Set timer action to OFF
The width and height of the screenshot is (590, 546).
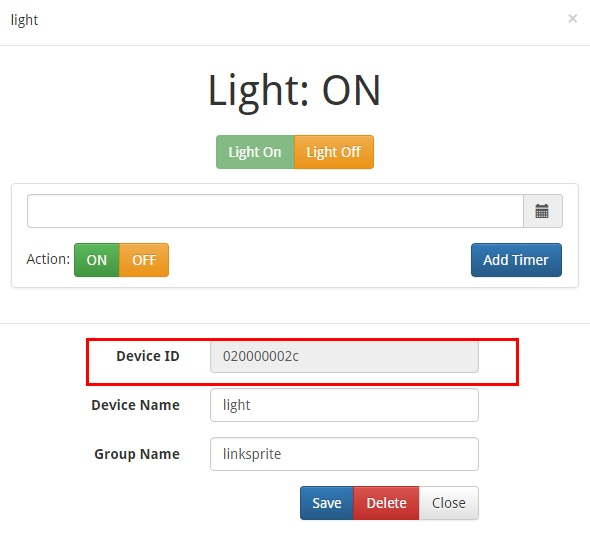pos(144,260)
